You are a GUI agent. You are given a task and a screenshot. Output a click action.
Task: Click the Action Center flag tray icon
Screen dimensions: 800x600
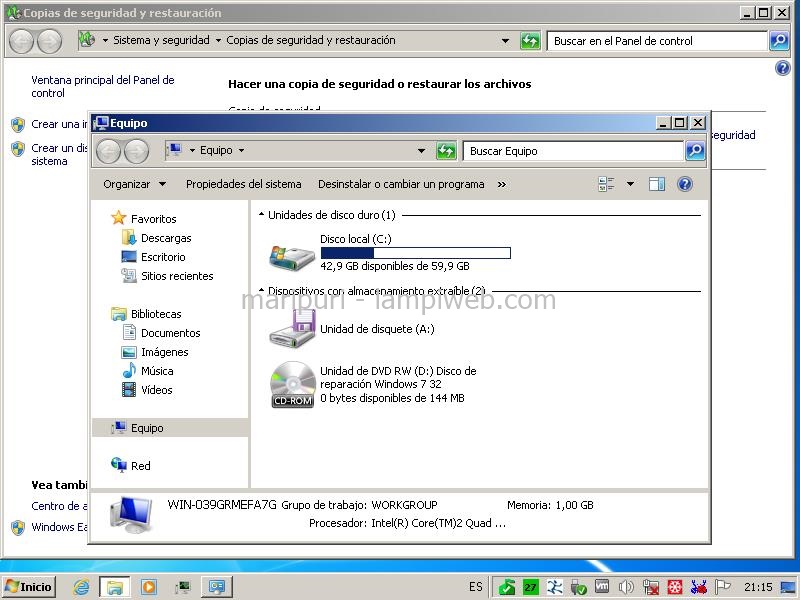click(722, 587)
